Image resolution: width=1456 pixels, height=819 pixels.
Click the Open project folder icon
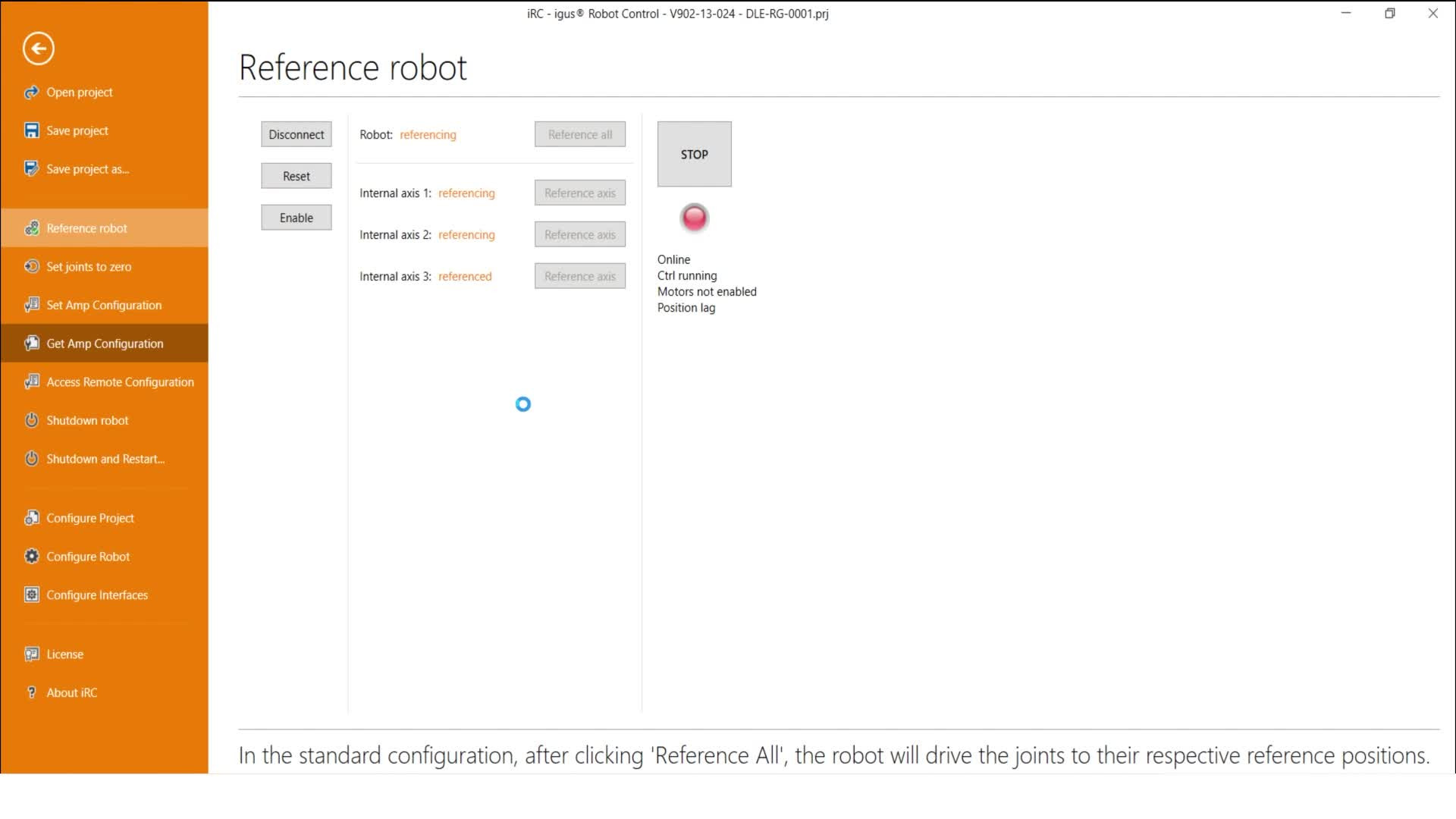coord(31,93)
